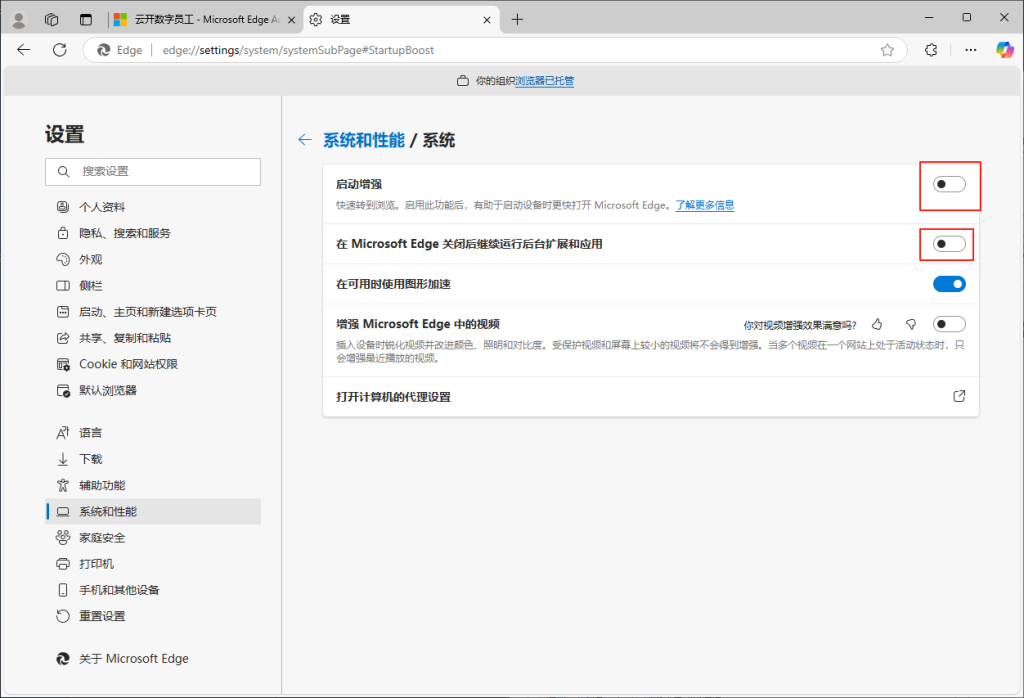Close the 云开数字员工 tab
Viewport: 1024px width, 698px height.
291,20
